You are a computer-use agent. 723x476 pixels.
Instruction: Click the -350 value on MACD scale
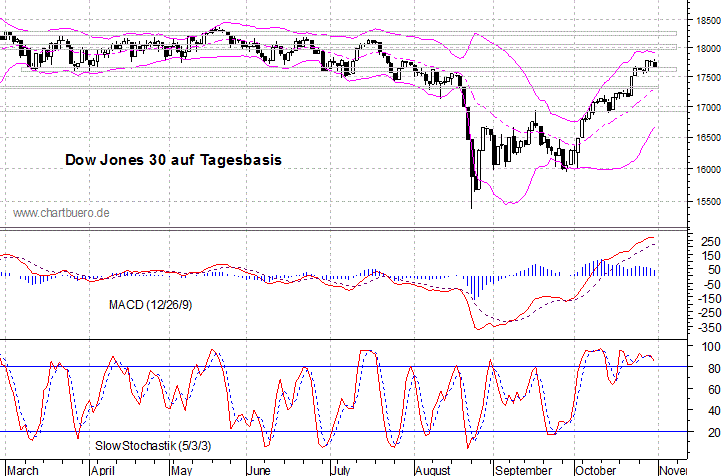tap(710, 328)
